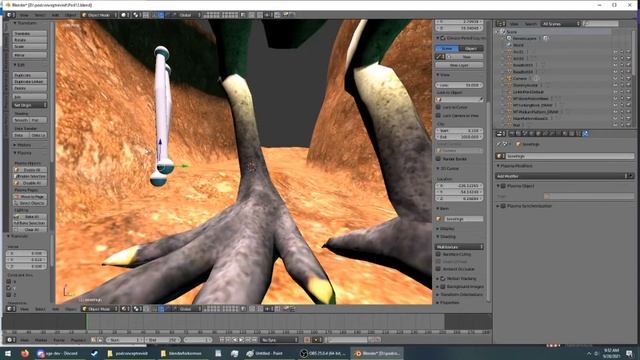This screenshot has height=360, width=640.
Task: Open the timeline editor type selector
Action: [x=11, y=340]
